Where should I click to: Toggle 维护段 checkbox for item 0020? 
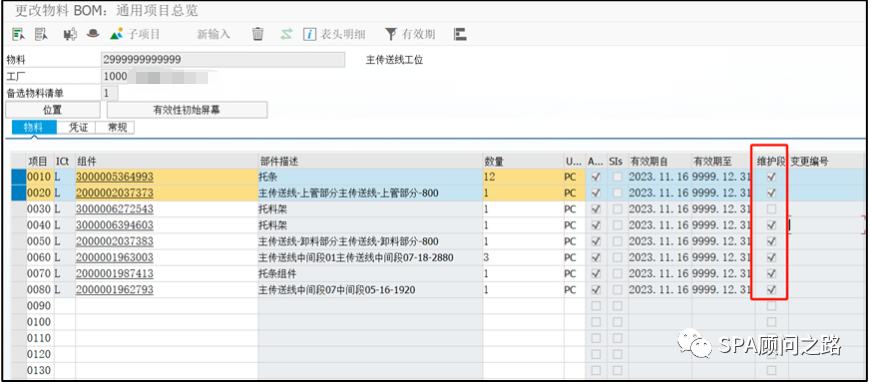771,193
